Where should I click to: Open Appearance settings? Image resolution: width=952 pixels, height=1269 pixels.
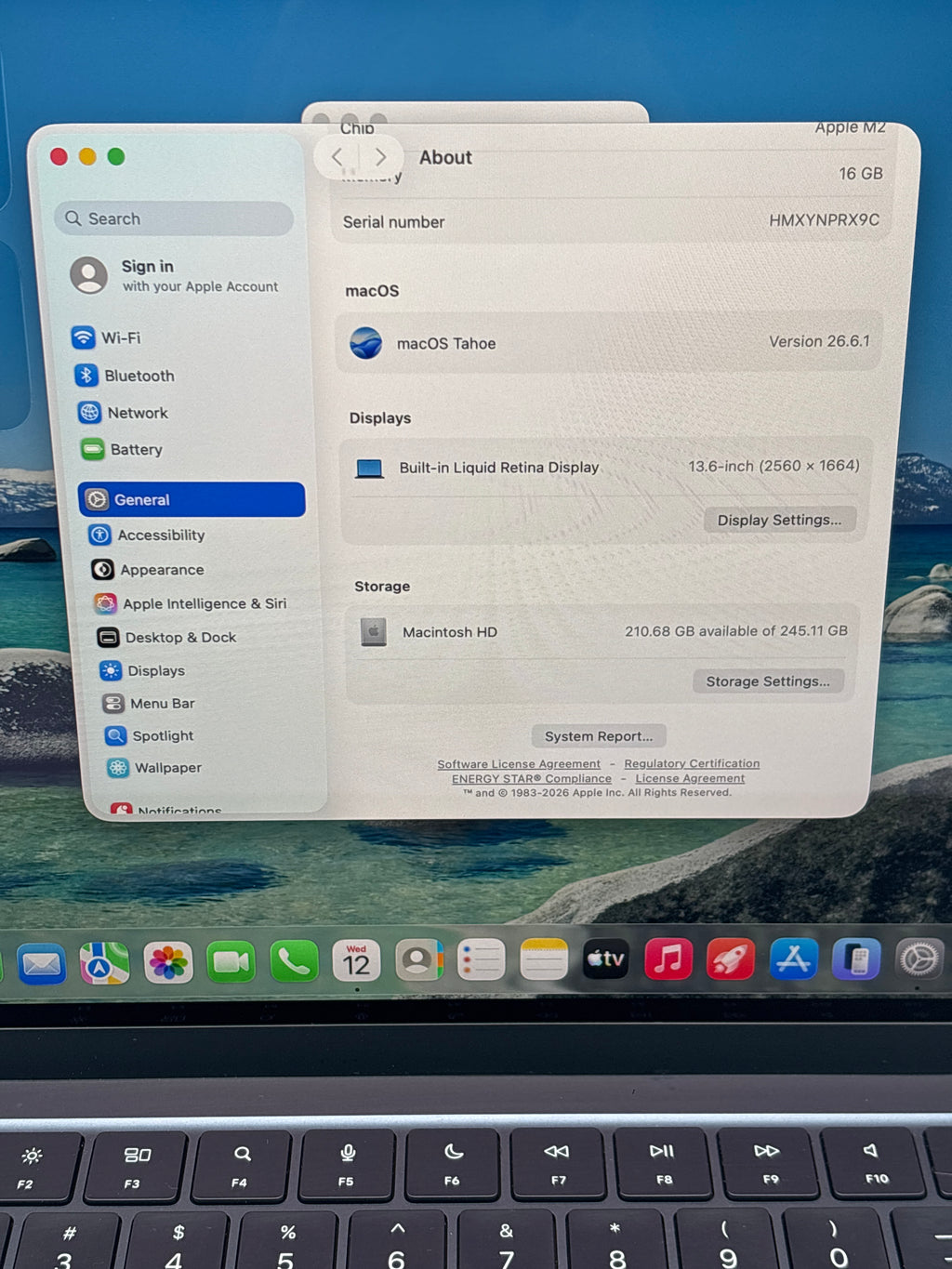click(x=148, y=570)
